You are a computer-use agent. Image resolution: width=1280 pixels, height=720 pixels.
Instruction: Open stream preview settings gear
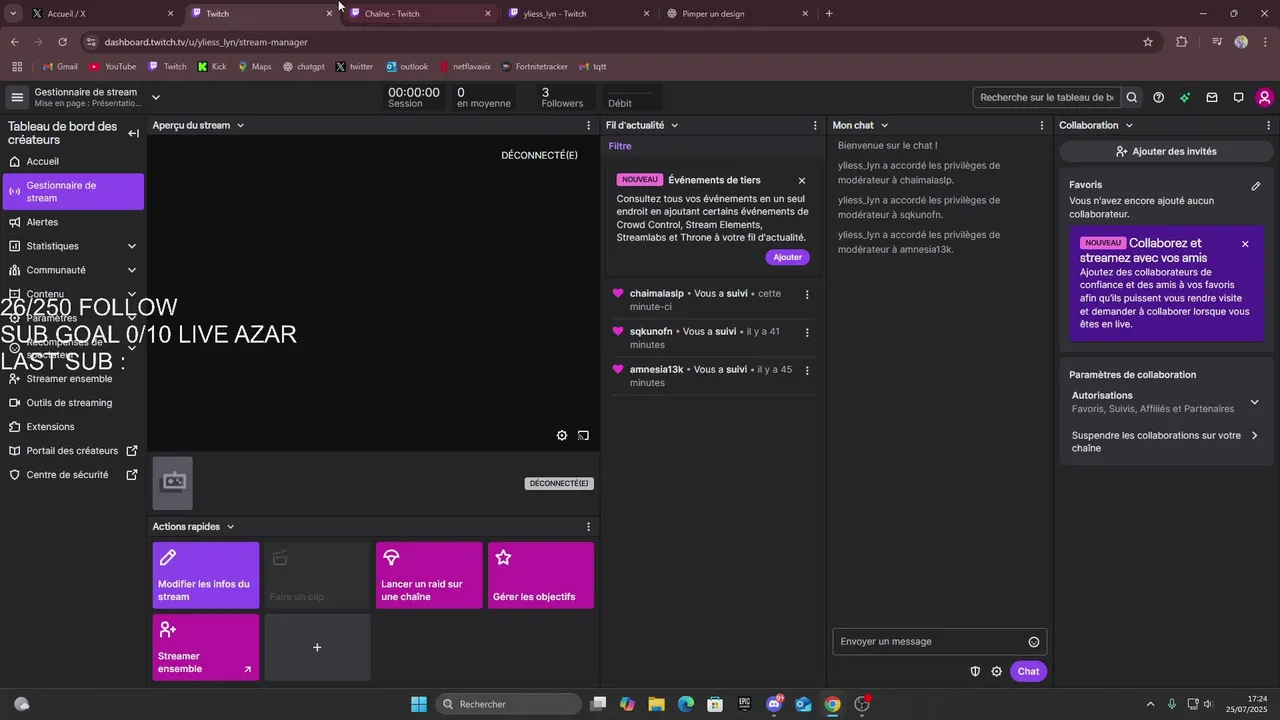coord(562,435)
